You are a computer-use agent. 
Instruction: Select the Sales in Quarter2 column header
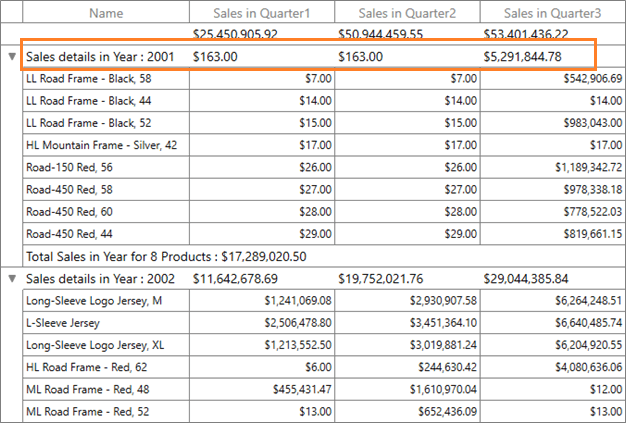[x=407, y=14]
